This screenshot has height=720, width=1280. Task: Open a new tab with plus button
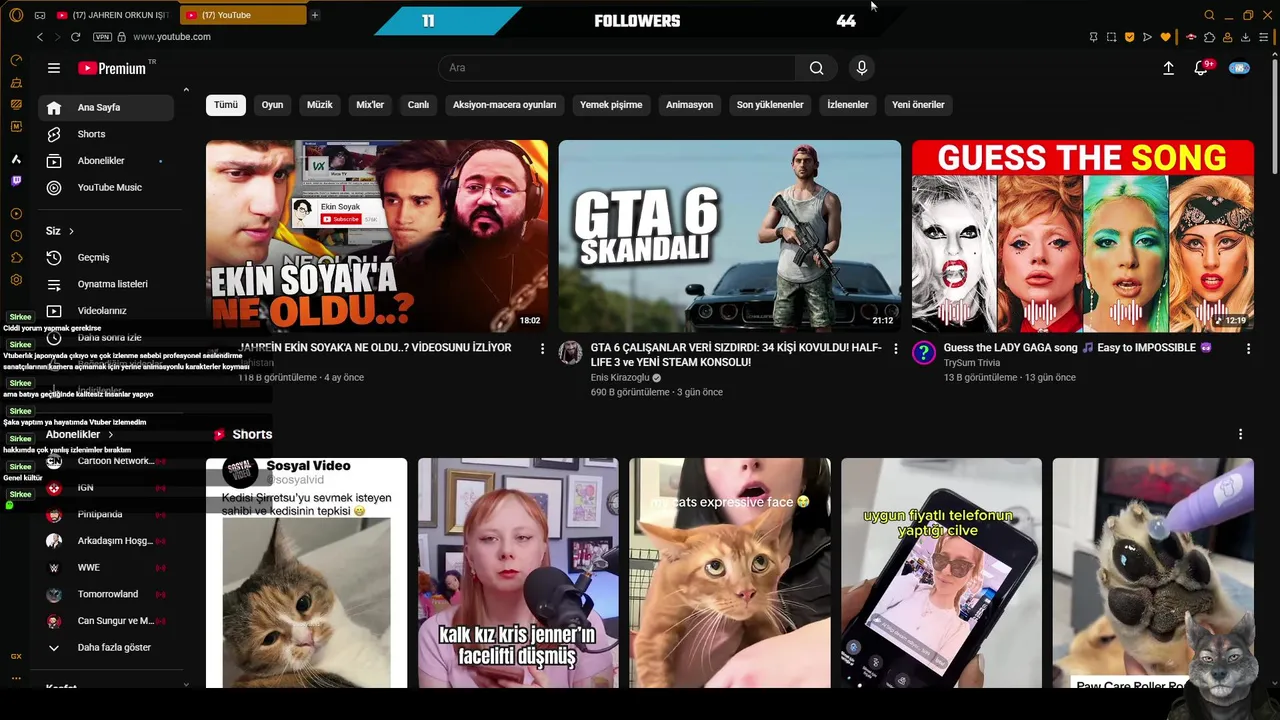coord(314,15)
